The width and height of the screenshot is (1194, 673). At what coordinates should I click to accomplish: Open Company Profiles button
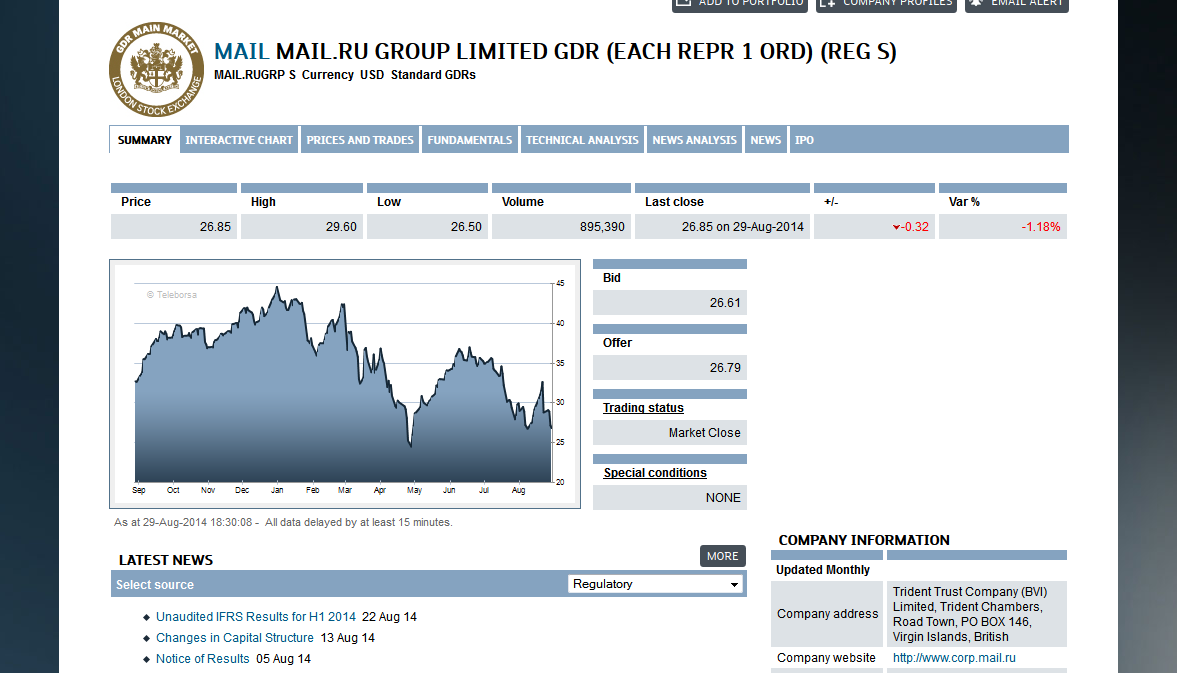pos(886,5)
